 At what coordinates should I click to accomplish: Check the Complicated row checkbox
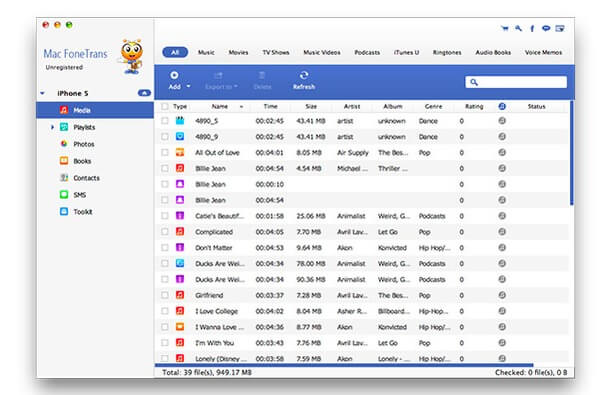tap(165, 232)
